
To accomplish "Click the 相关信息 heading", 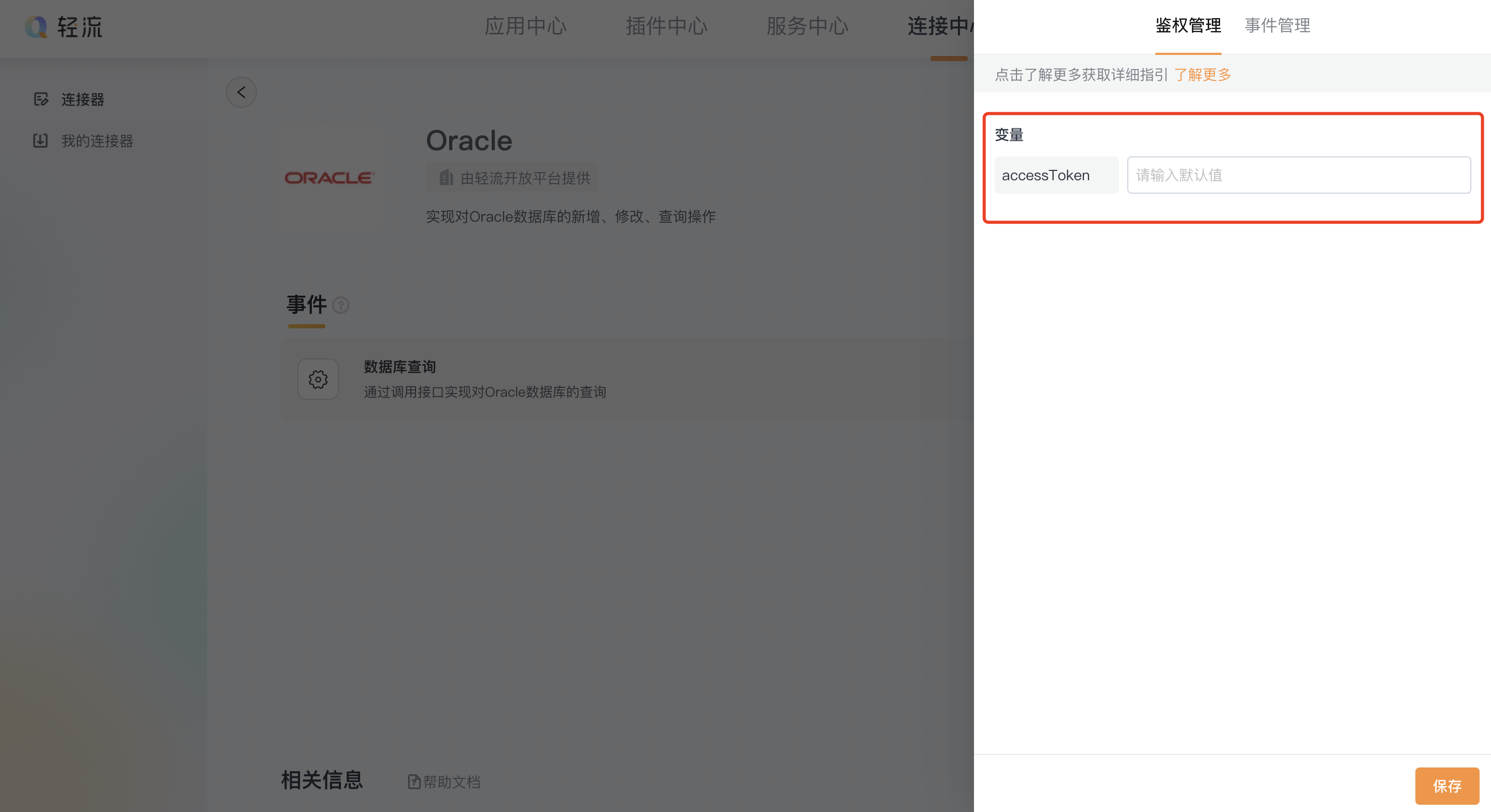I will [x=322, y=780].
